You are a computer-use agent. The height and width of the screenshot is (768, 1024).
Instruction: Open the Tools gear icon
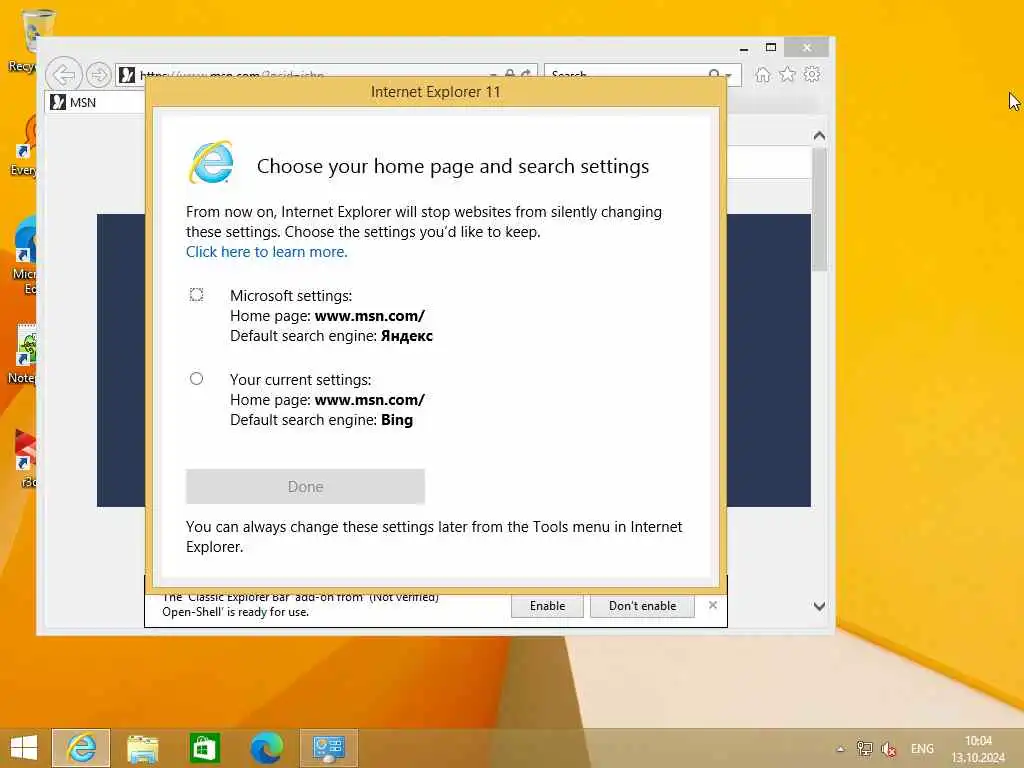(812, 74)
